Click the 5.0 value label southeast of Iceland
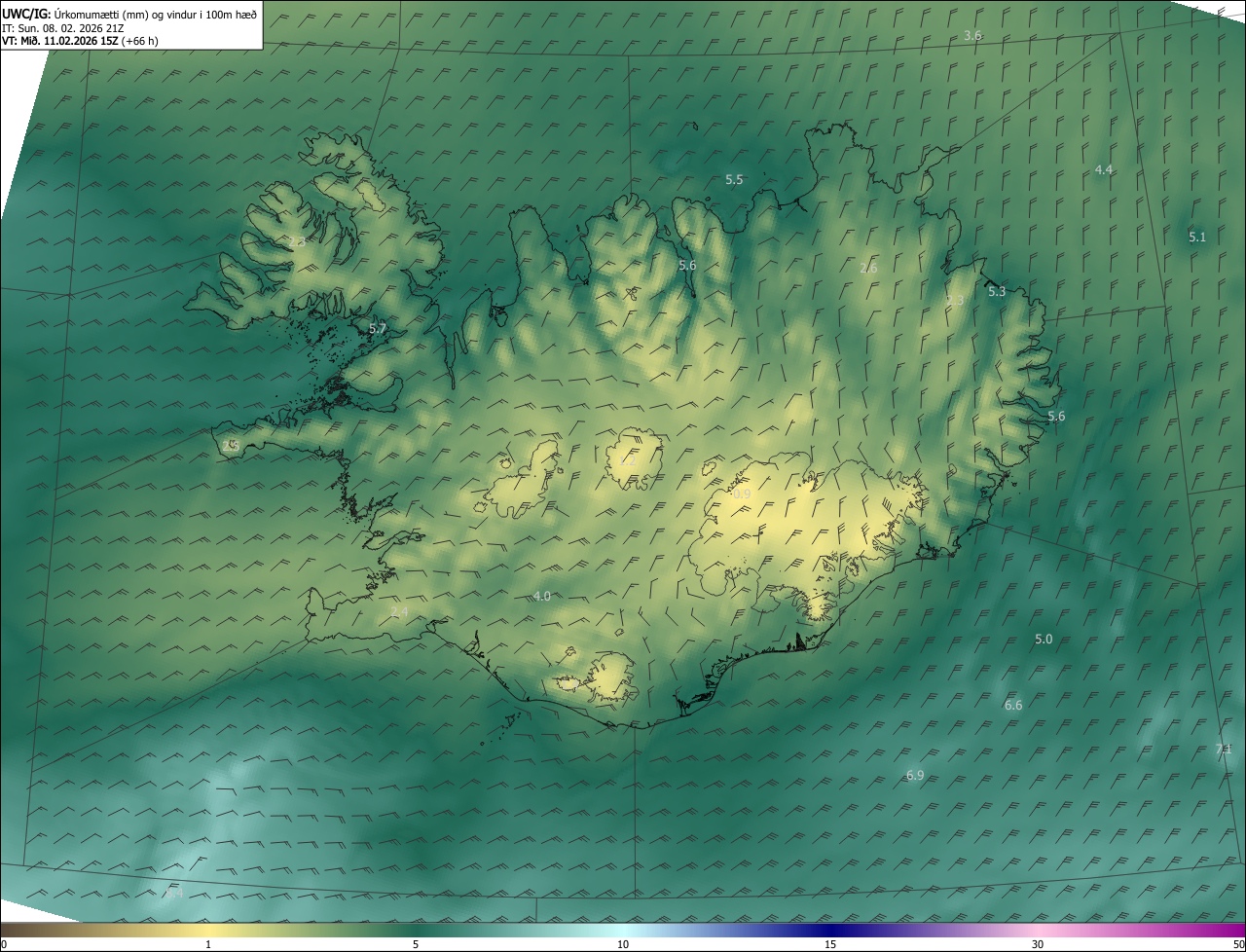The height and width of the screenshot is (952, 1246). tap(1044, 640)
